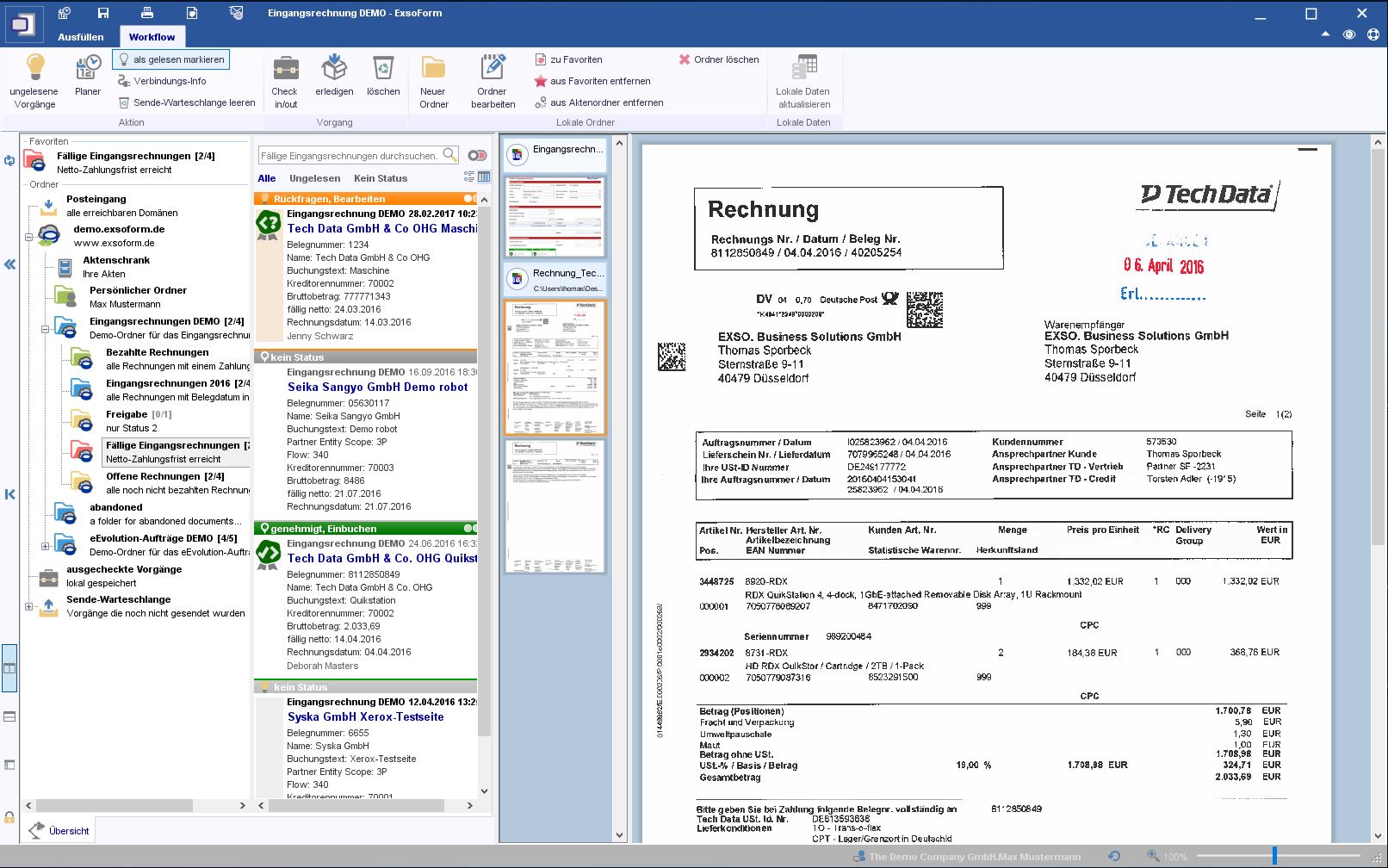Toggle switch on genehmigt, Einbuchen group header

point(470,529)
